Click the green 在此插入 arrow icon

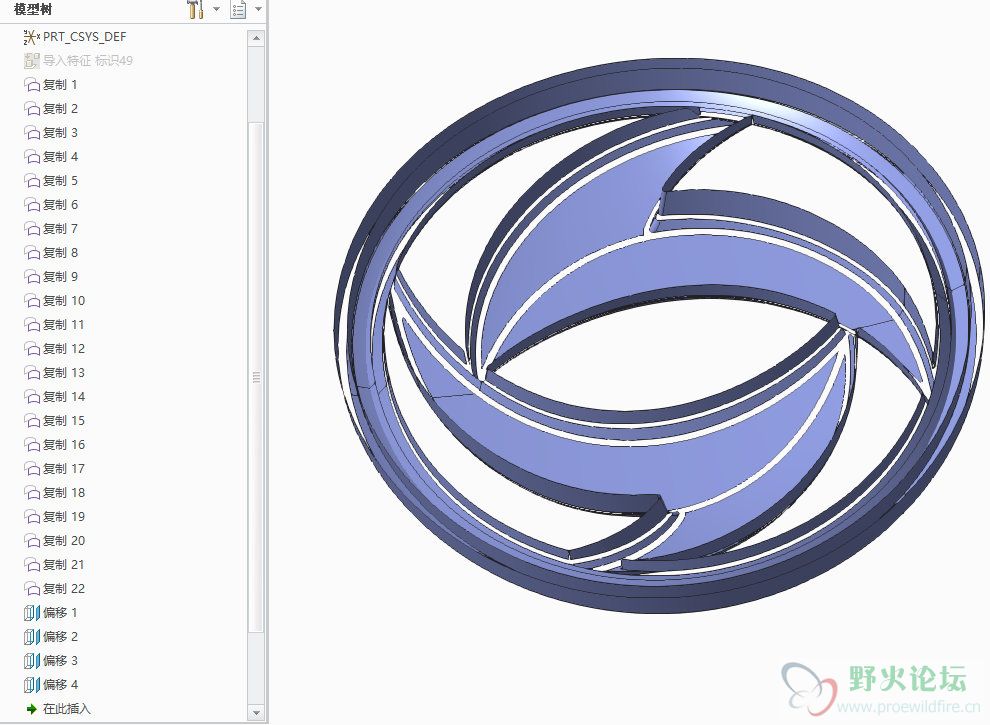click(32, 709)
